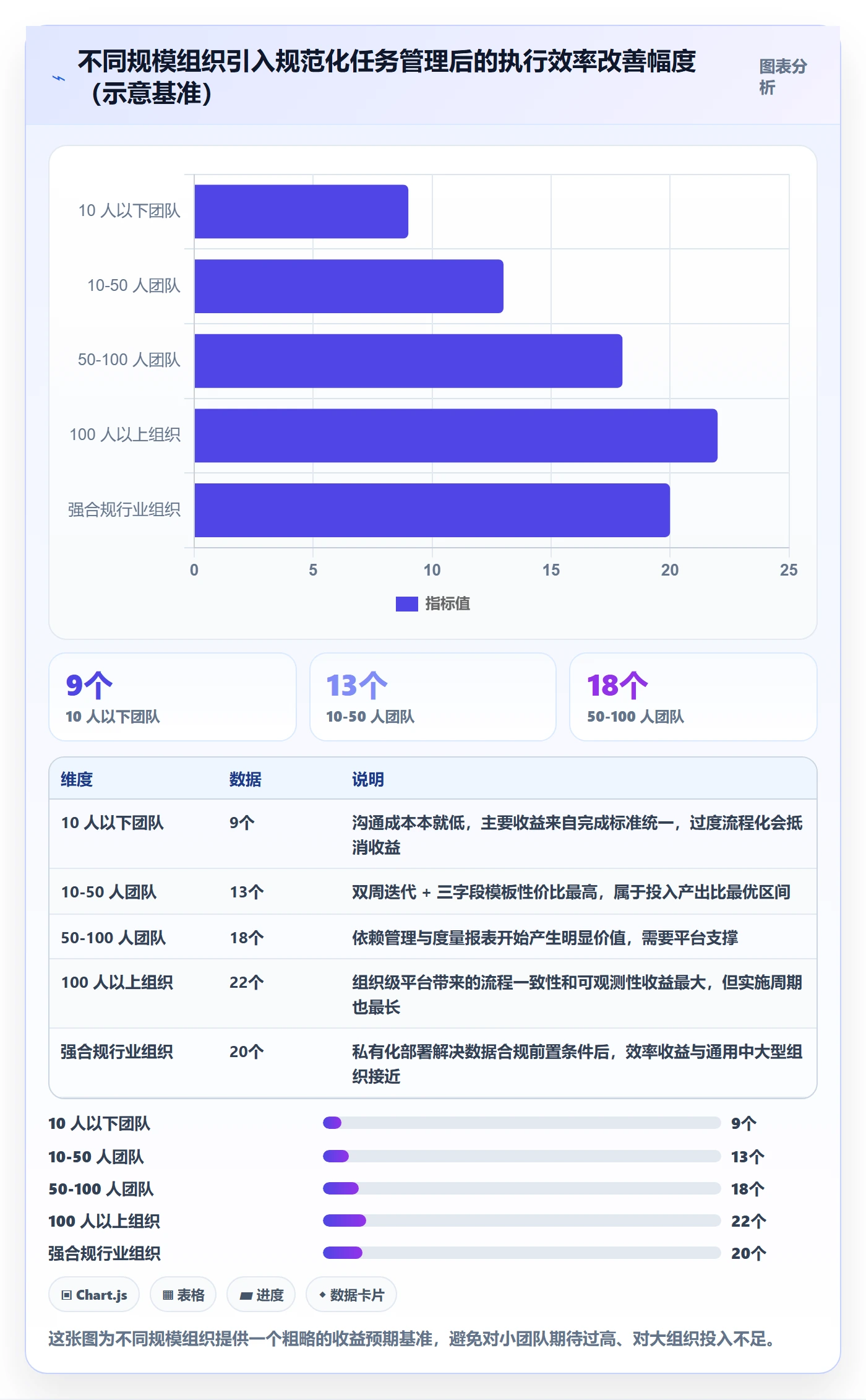The width and height of the screenshot is (866, 1400).
Task: Click the lightning icon beside the title
Action: coord(59,78)
